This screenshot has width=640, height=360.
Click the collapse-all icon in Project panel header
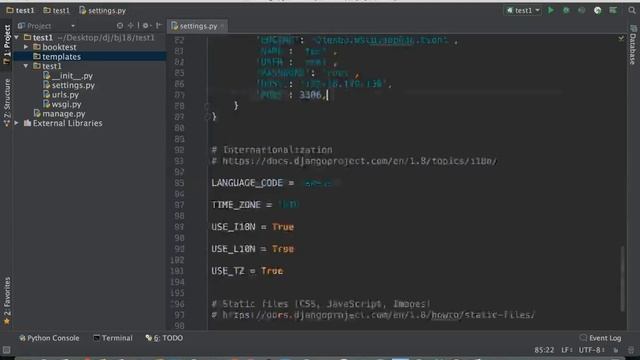point(131,26)
